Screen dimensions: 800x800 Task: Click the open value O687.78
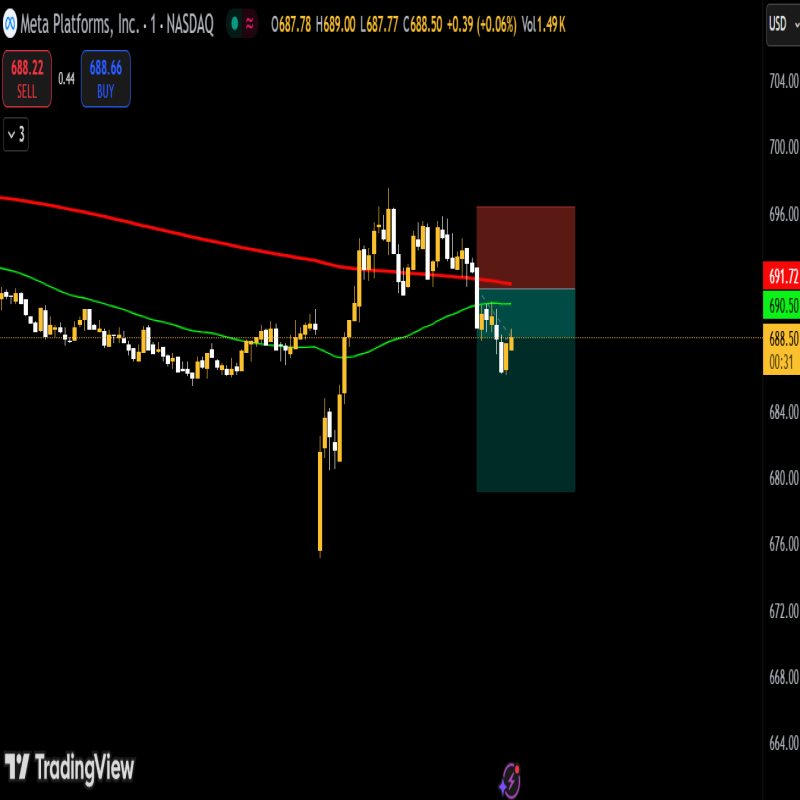click(291, 24)
